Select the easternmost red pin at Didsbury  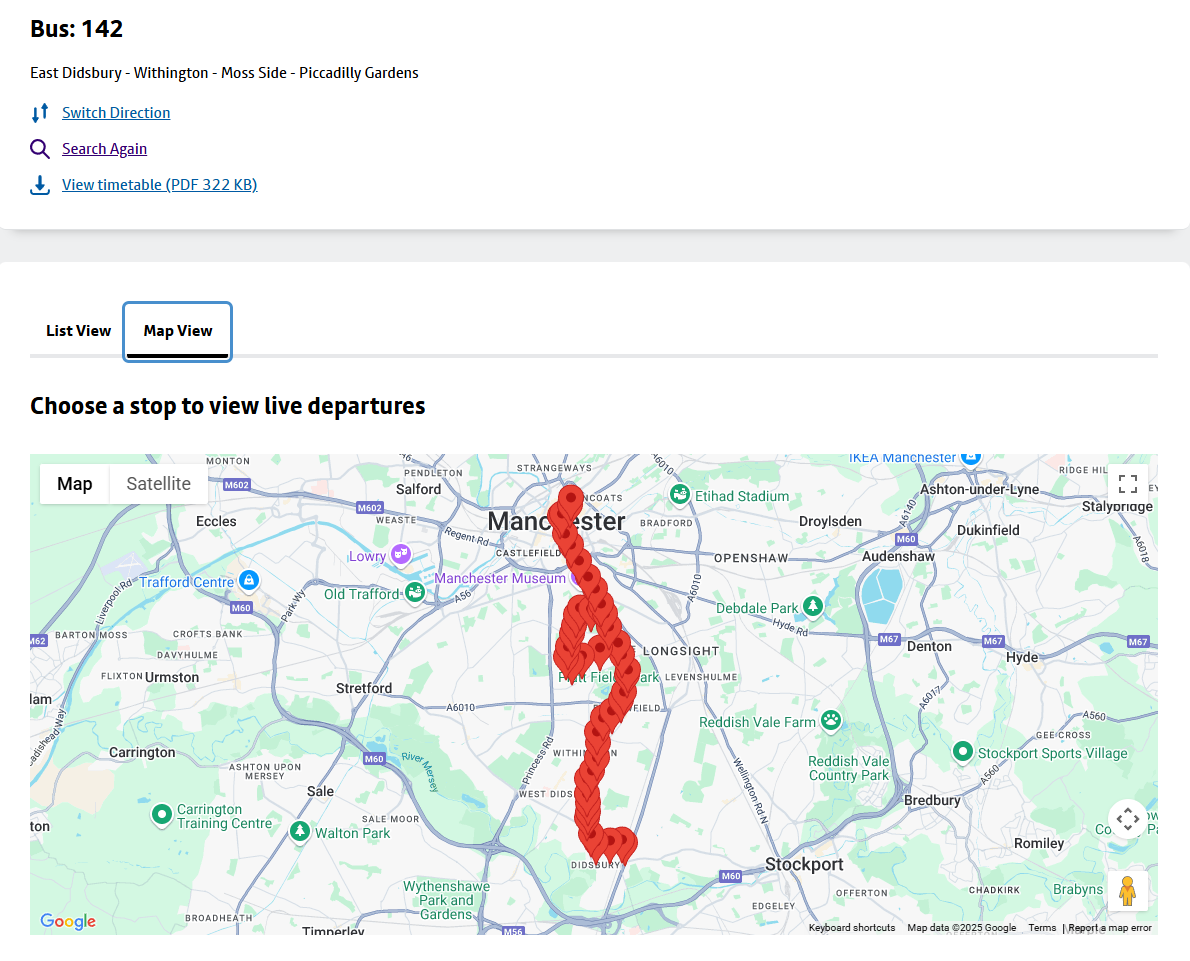(x=625, y=843)
